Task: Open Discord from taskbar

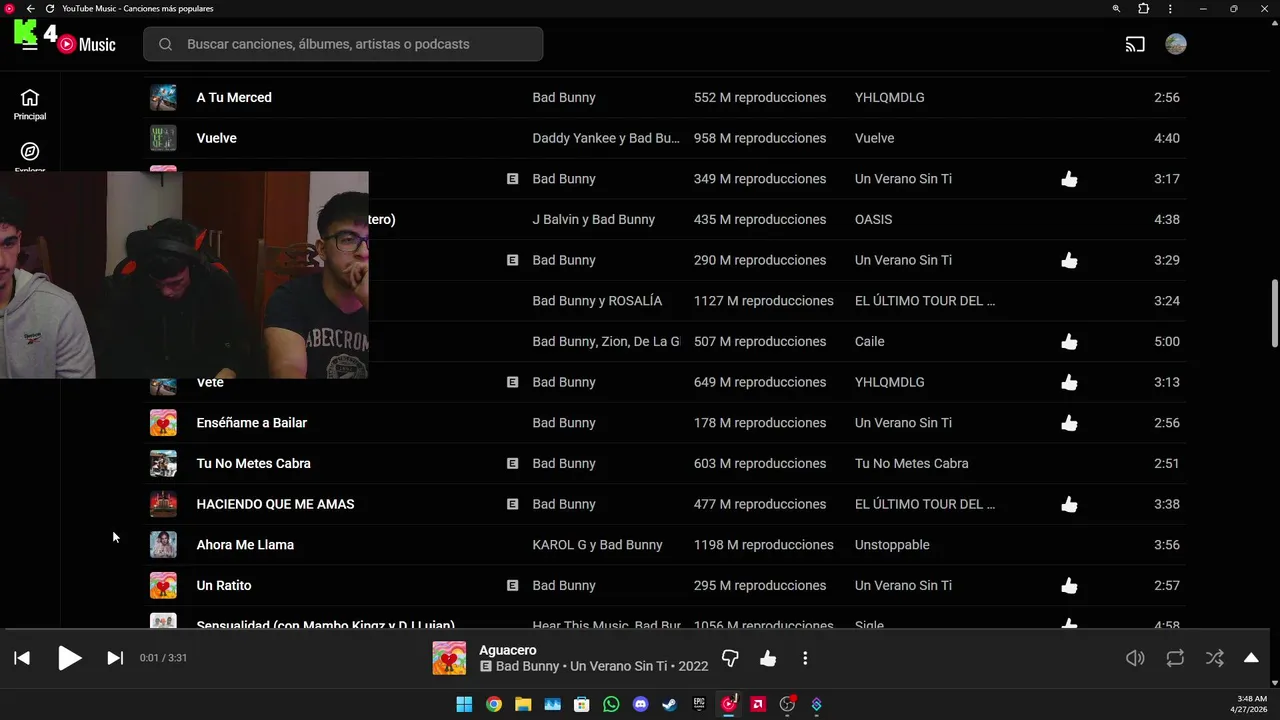Action: 640,704
